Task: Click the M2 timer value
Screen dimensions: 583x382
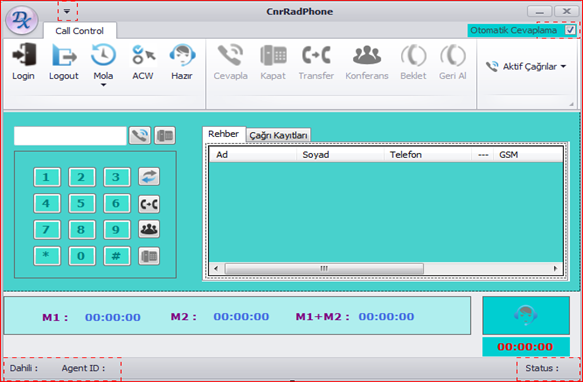Action: click(241, 317)
